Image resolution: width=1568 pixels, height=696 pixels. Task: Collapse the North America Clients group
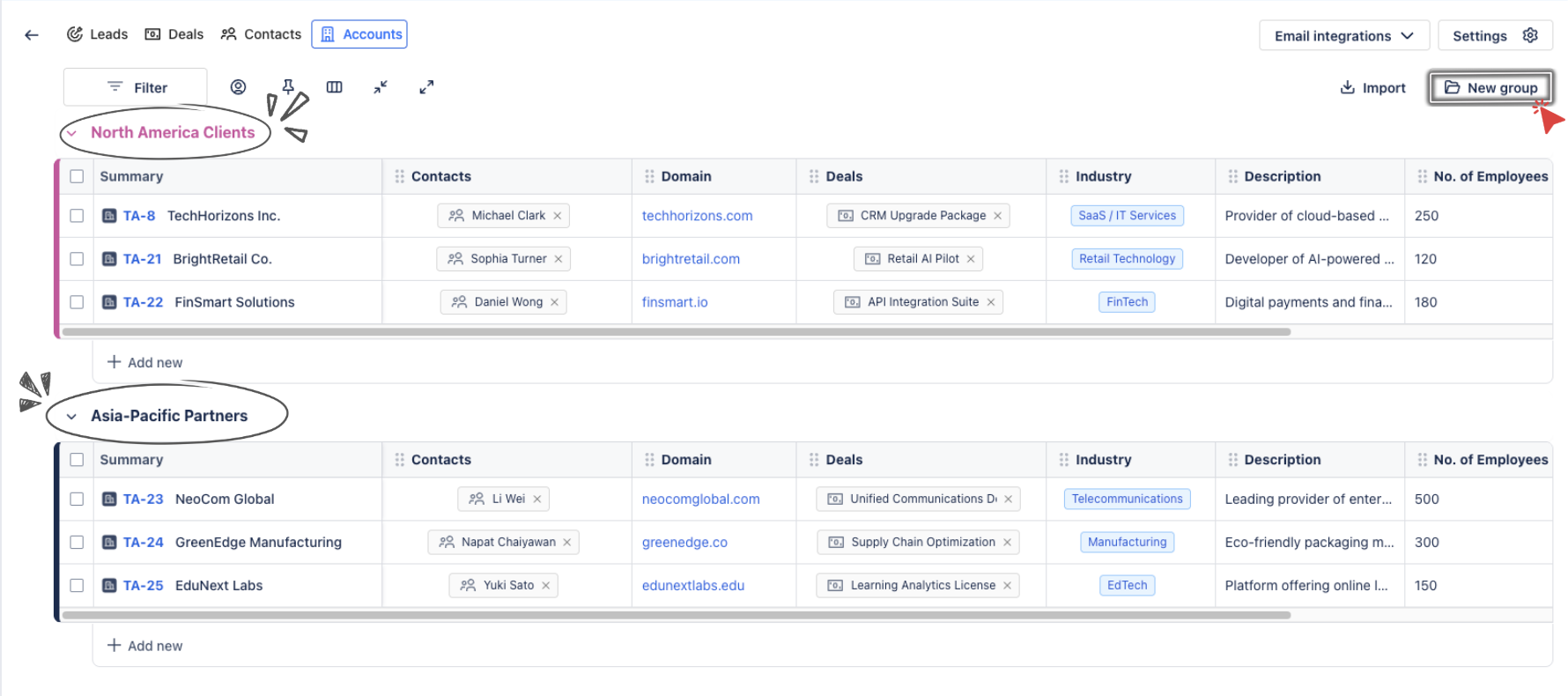point(72,133)
